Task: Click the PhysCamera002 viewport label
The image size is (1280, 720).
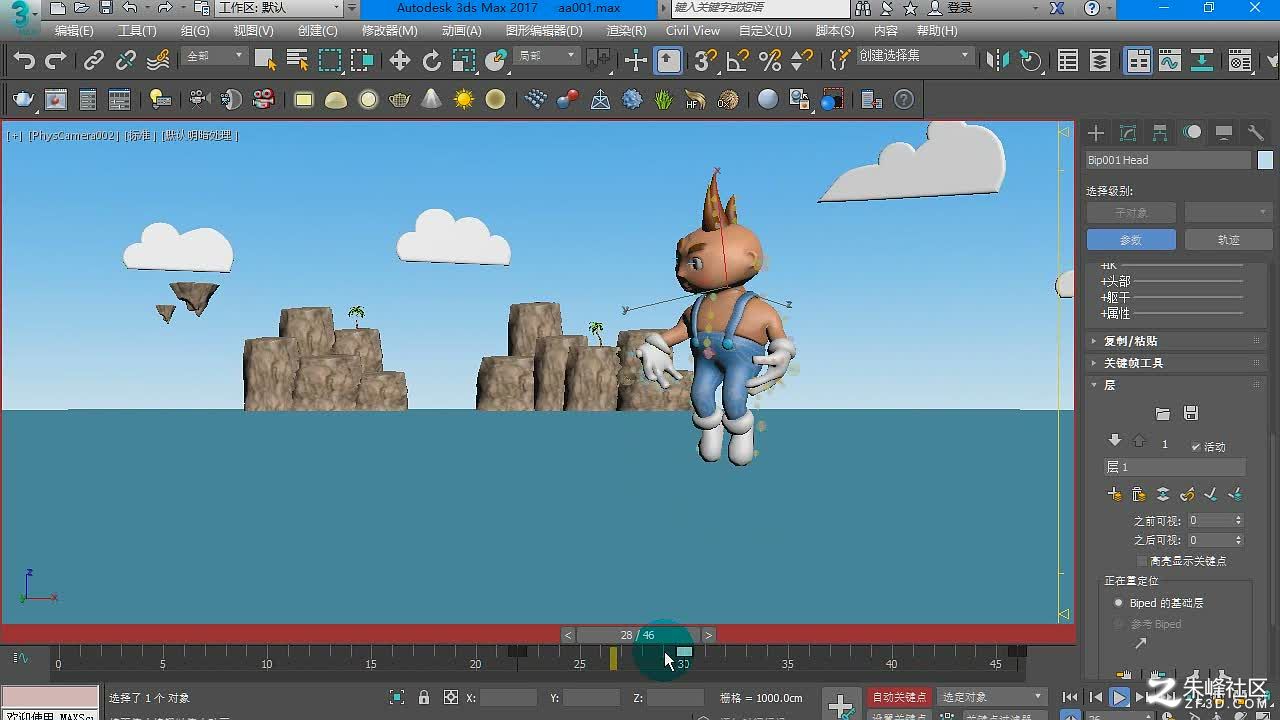Action: tap(73, 135)
